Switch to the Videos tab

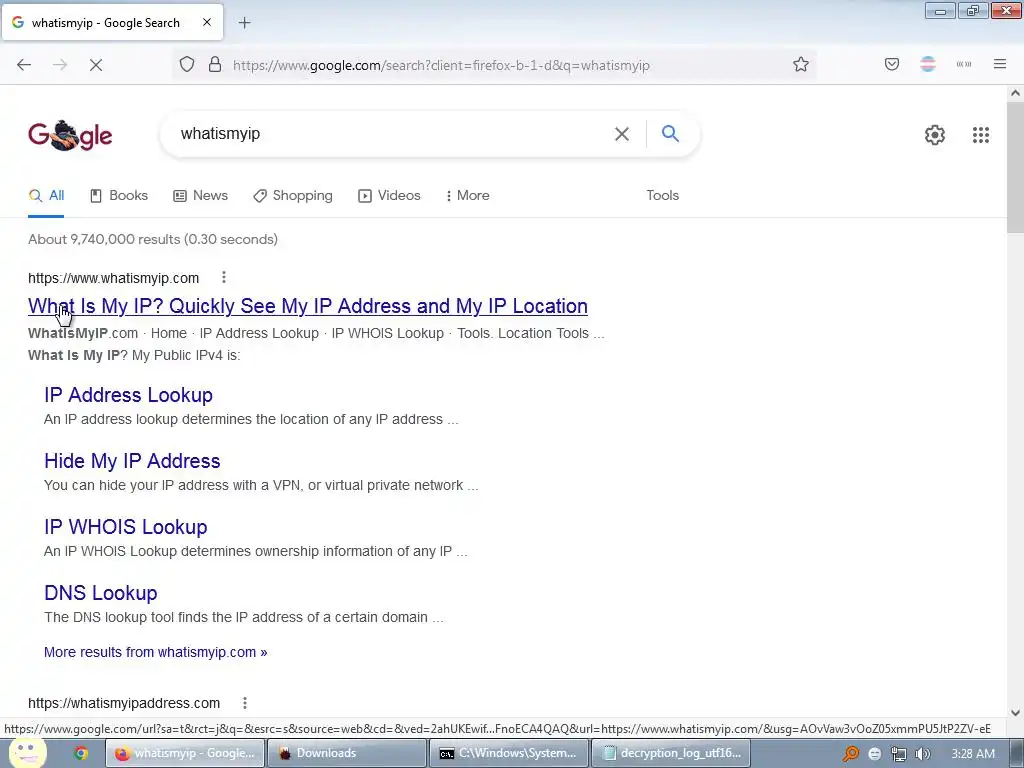(389, 195)
